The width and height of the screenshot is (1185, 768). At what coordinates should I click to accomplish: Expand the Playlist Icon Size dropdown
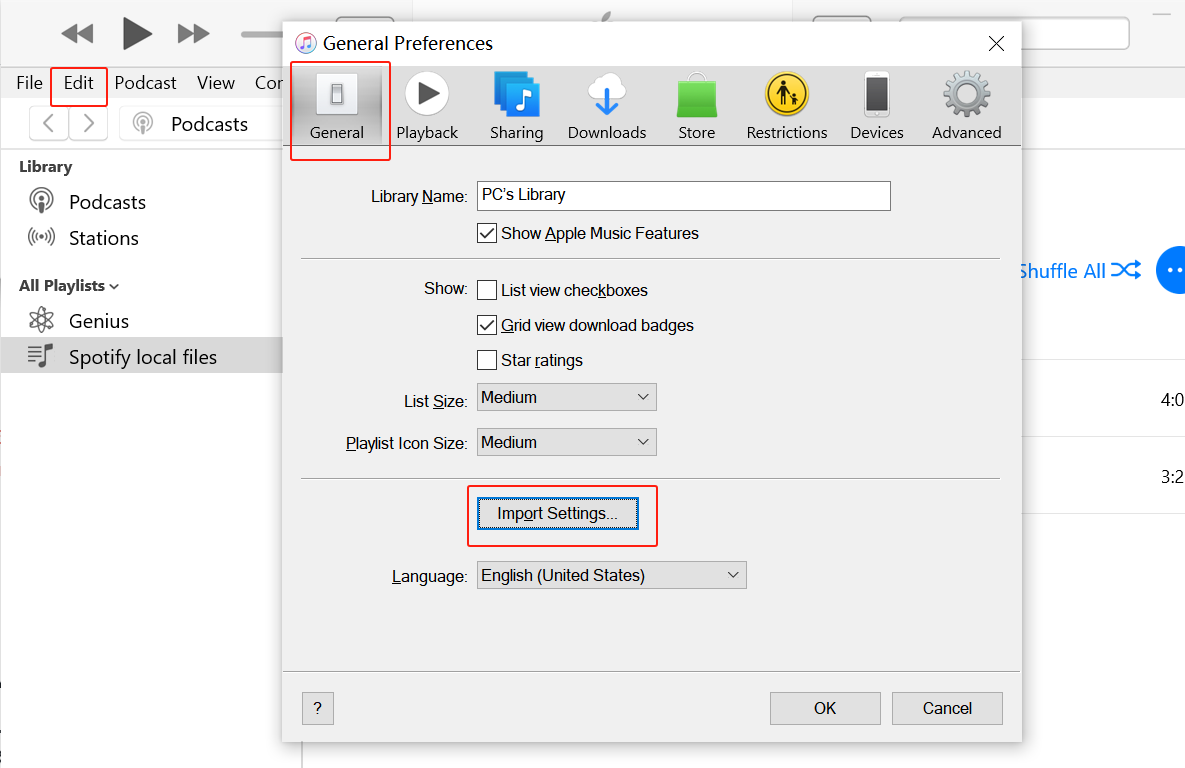566,442
